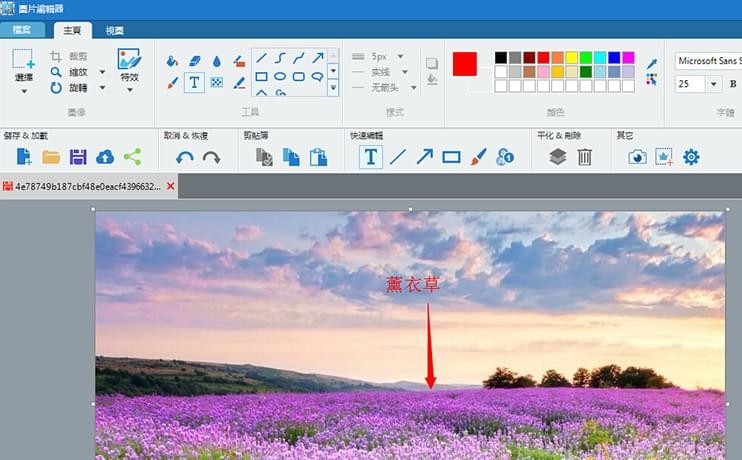Viewport: 742px width, 460px height.
Task: Choose the magenta palette swatch
Action: point(628,58)
